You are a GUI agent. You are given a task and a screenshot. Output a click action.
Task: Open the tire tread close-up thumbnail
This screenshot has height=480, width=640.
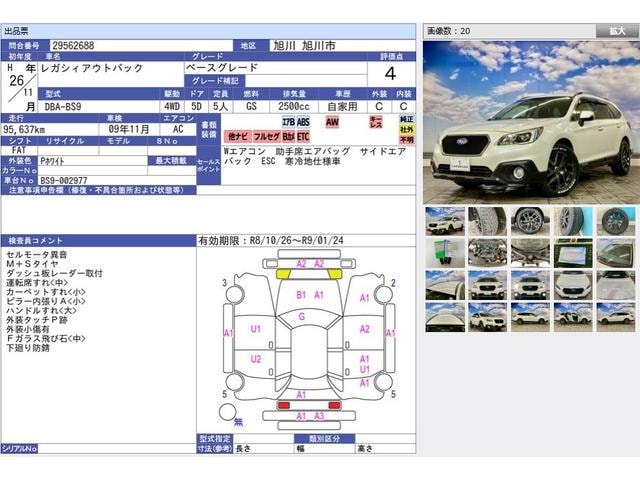coord(488,221)
